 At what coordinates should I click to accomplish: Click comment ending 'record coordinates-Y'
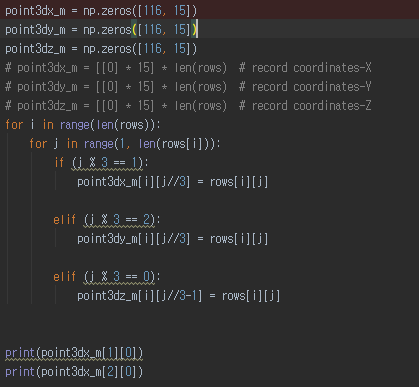(188, 87)
